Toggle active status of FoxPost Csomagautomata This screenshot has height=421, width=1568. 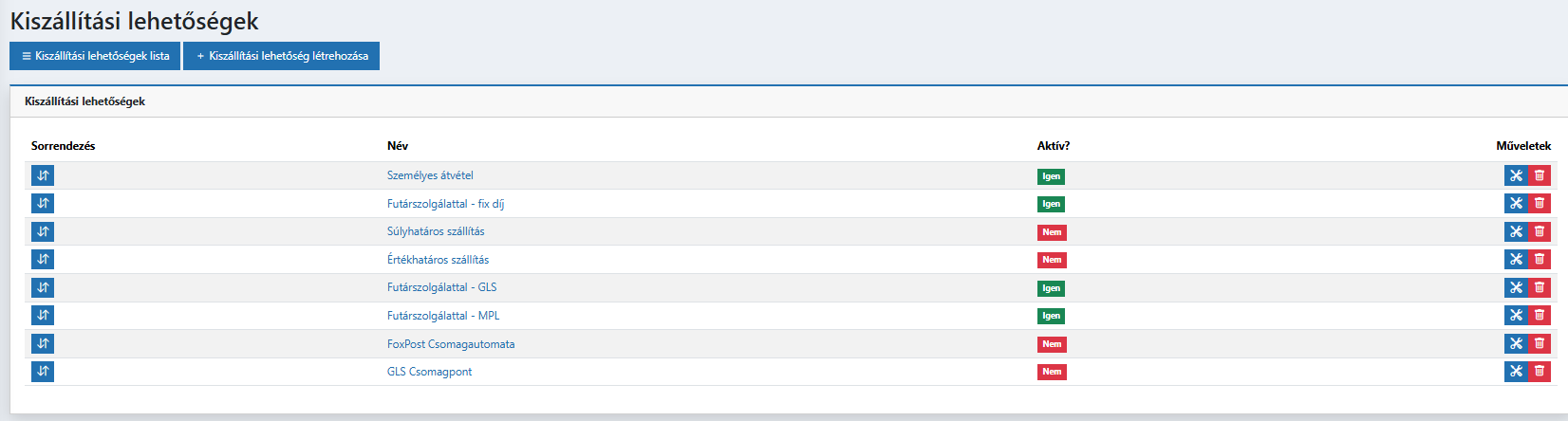click(1052, 344)
